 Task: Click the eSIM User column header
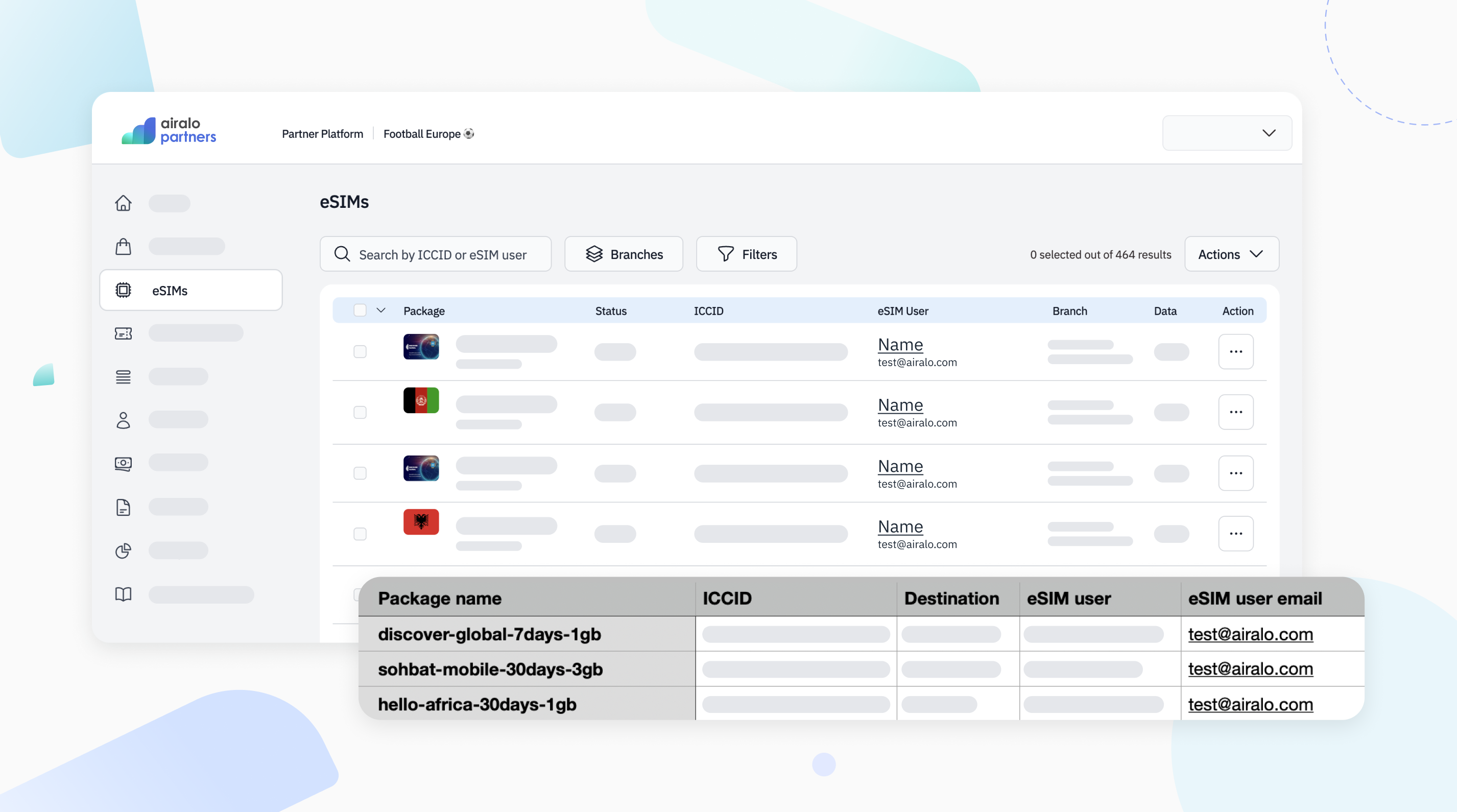(x=903, y=311)
